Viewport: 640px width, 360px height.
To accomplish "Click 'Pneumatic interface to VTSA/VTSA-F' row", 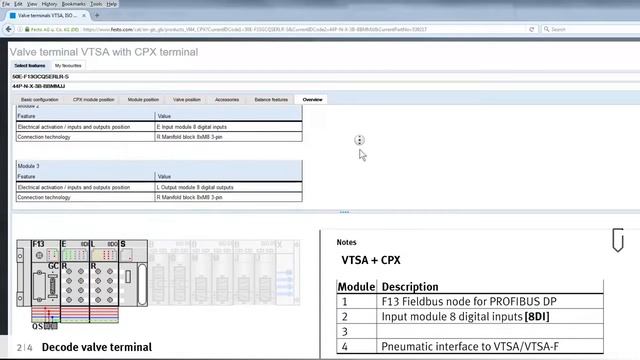I will 469,347.
